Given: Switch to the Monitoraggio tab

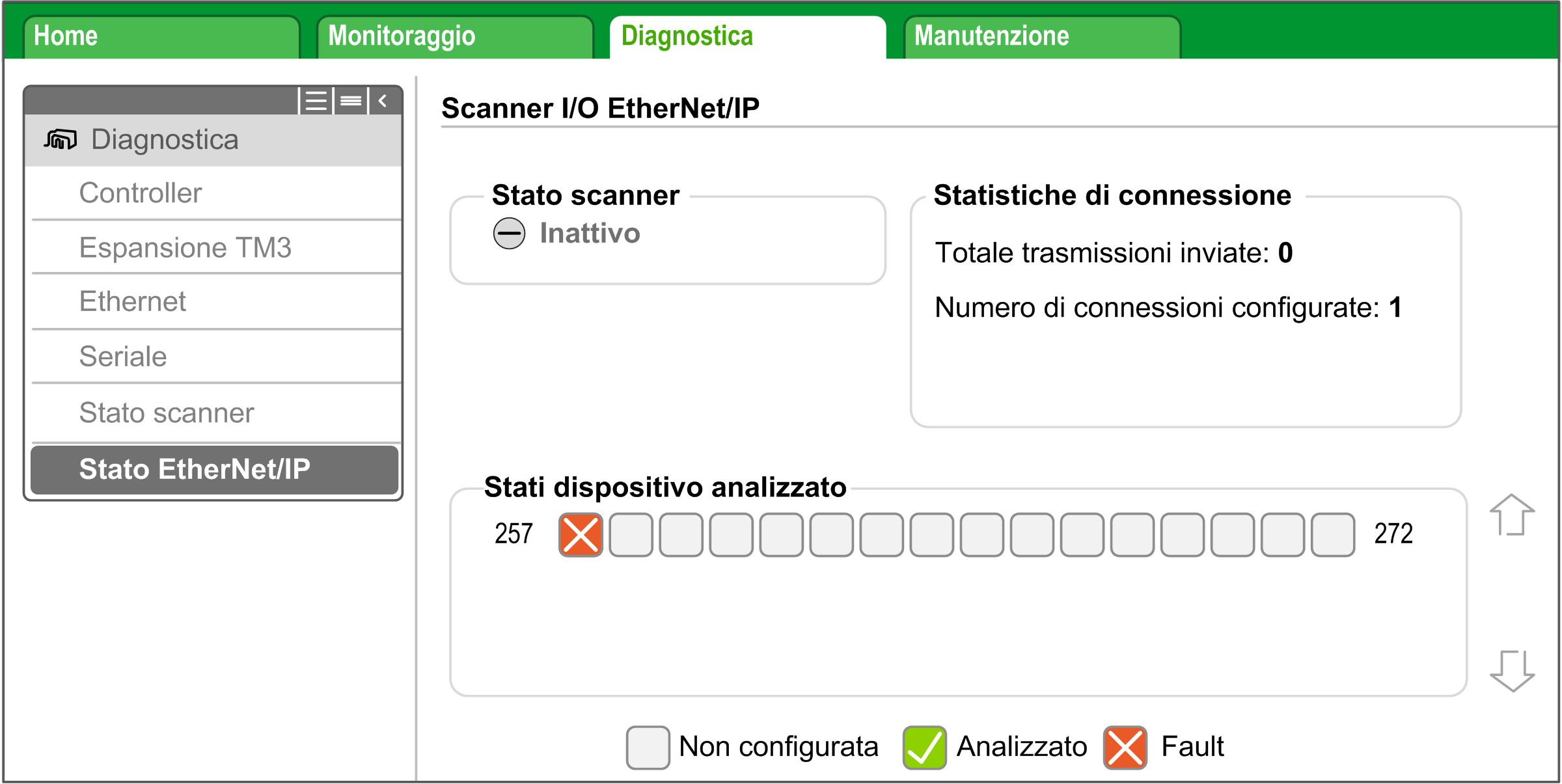Looking at the screenshot, I should tap(454, 36).
